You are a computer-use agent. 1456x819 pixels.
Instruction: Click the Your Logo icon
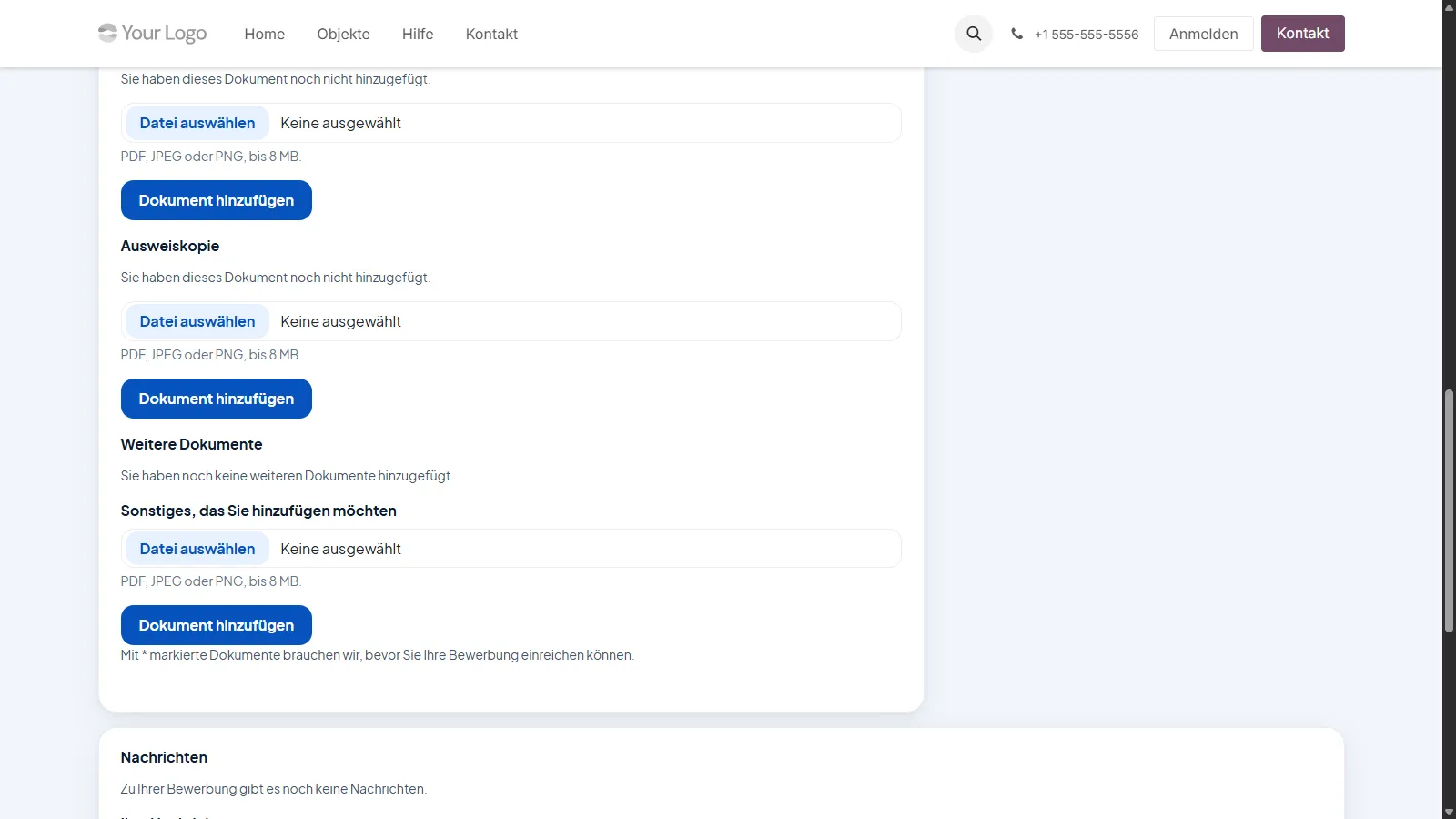[x=152, y=34]
